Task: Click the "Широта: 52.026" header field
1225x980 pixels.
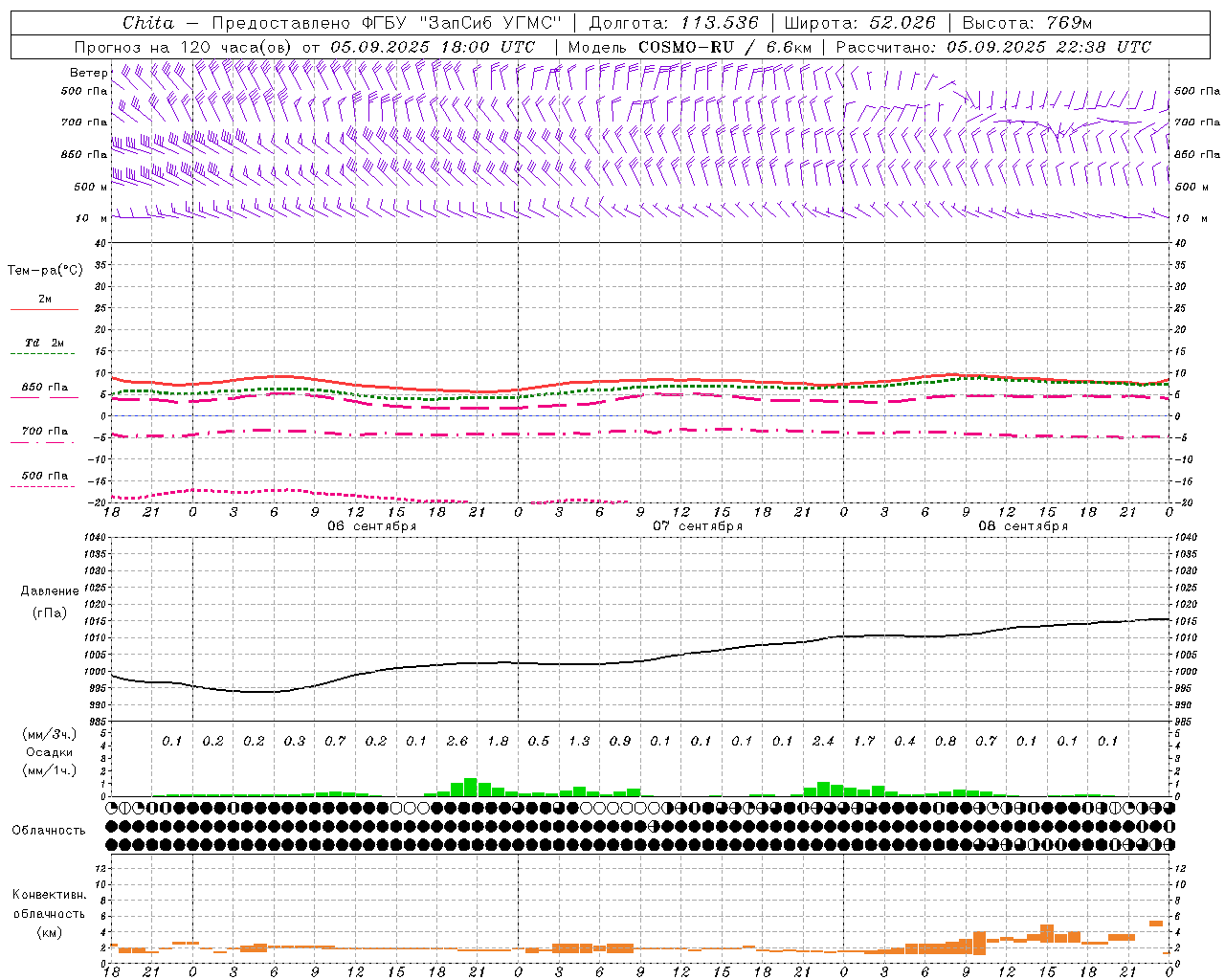Action: pos(860,23)
